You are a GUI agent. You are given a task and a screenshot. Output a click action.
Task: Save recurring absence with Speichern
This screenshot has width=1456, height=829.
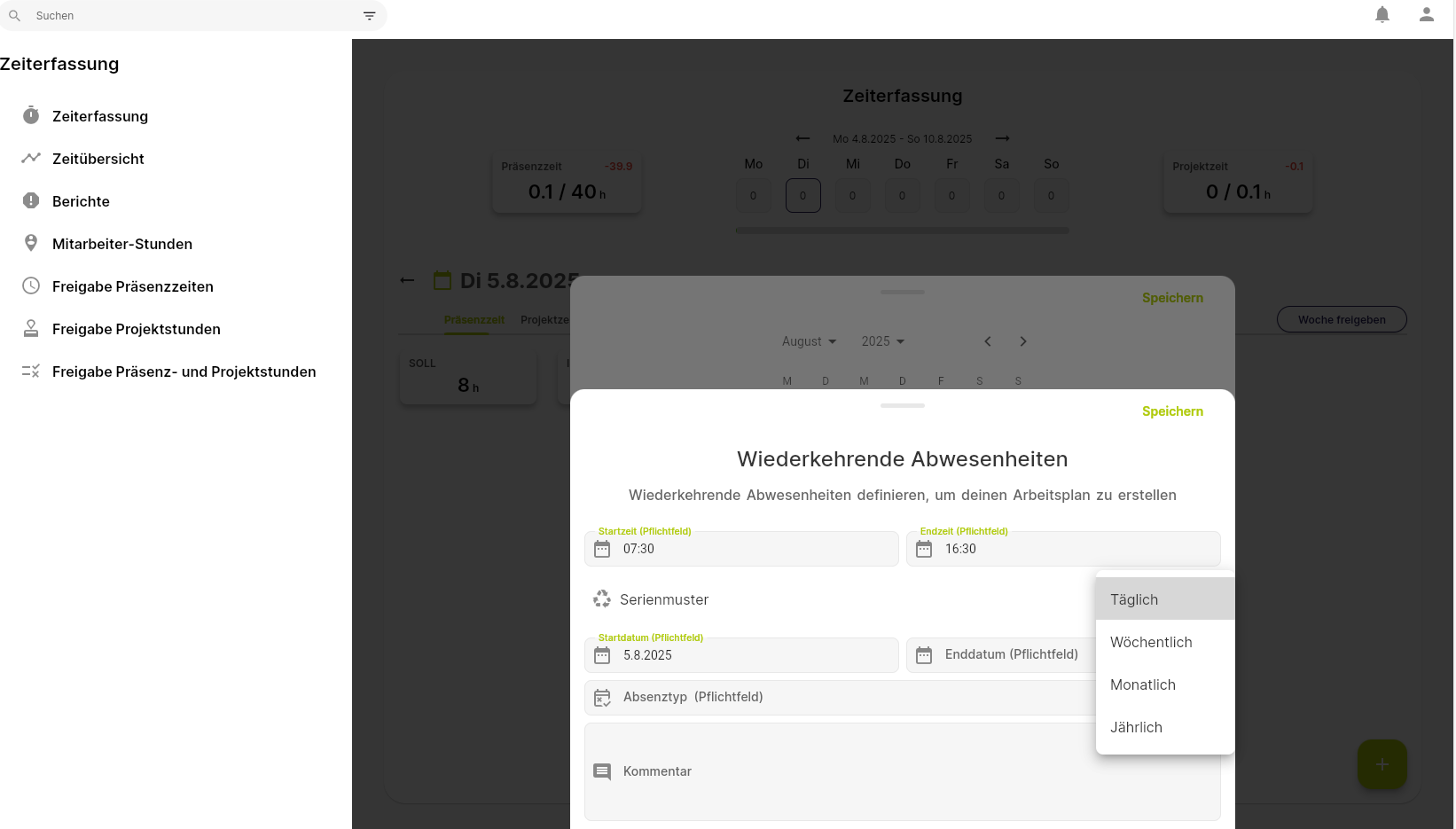tap(1172, 411)
